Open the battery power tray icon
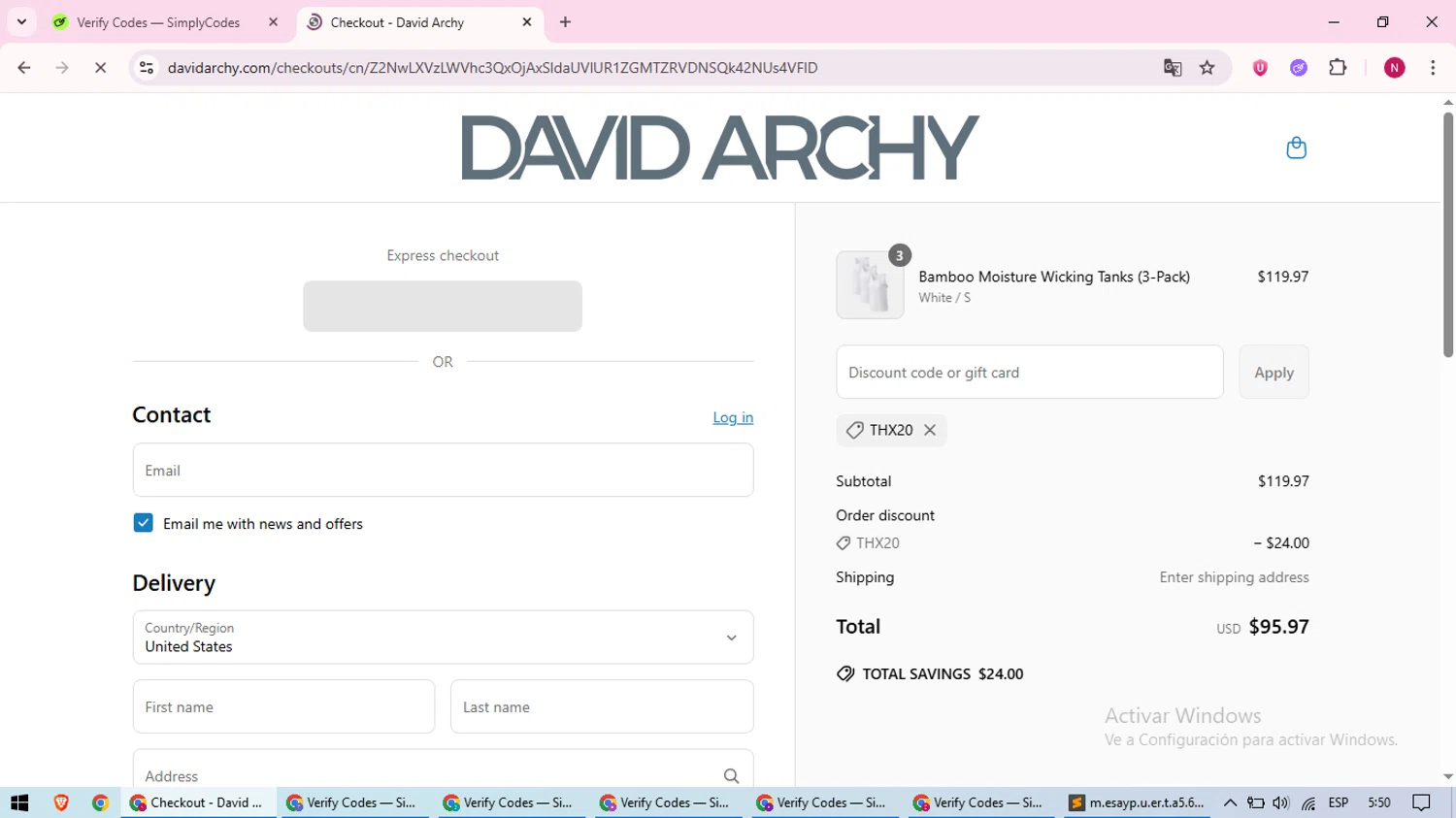 1256,802
